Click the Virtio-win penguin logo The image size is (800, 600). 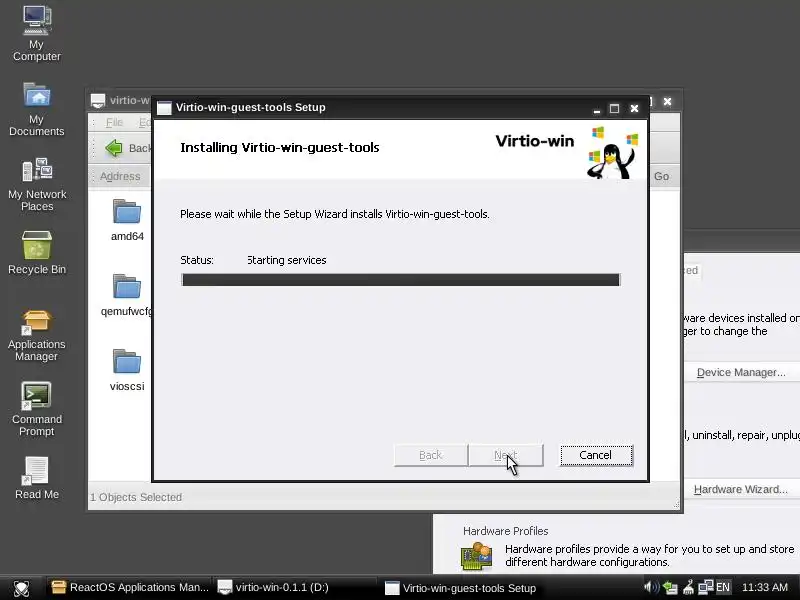612,153
